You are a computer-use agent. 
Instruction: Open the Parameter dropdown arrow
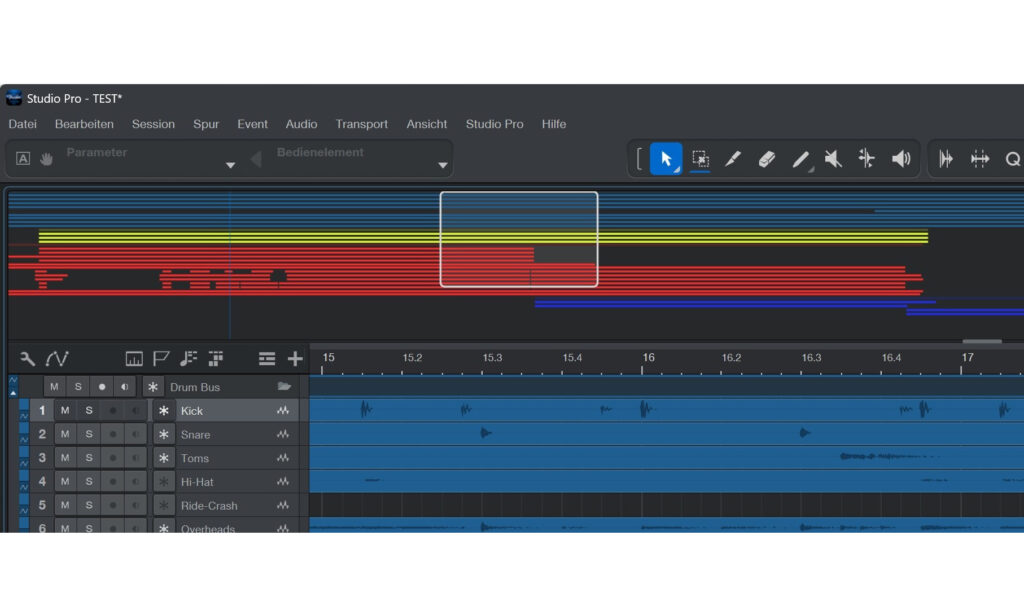click(230, 165)
